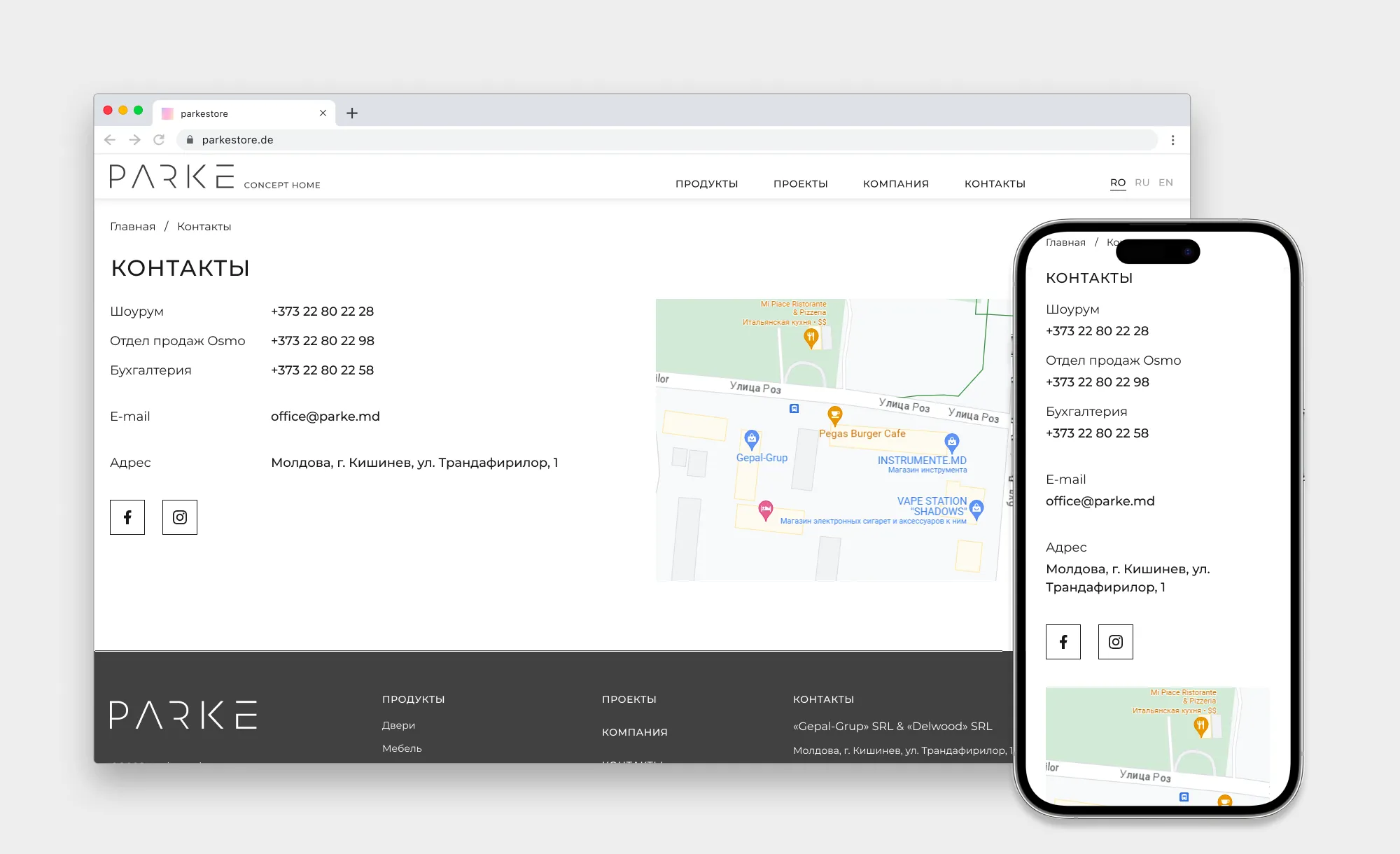
Task: Switch site language to RU
Action: (x=1142, y=183)
